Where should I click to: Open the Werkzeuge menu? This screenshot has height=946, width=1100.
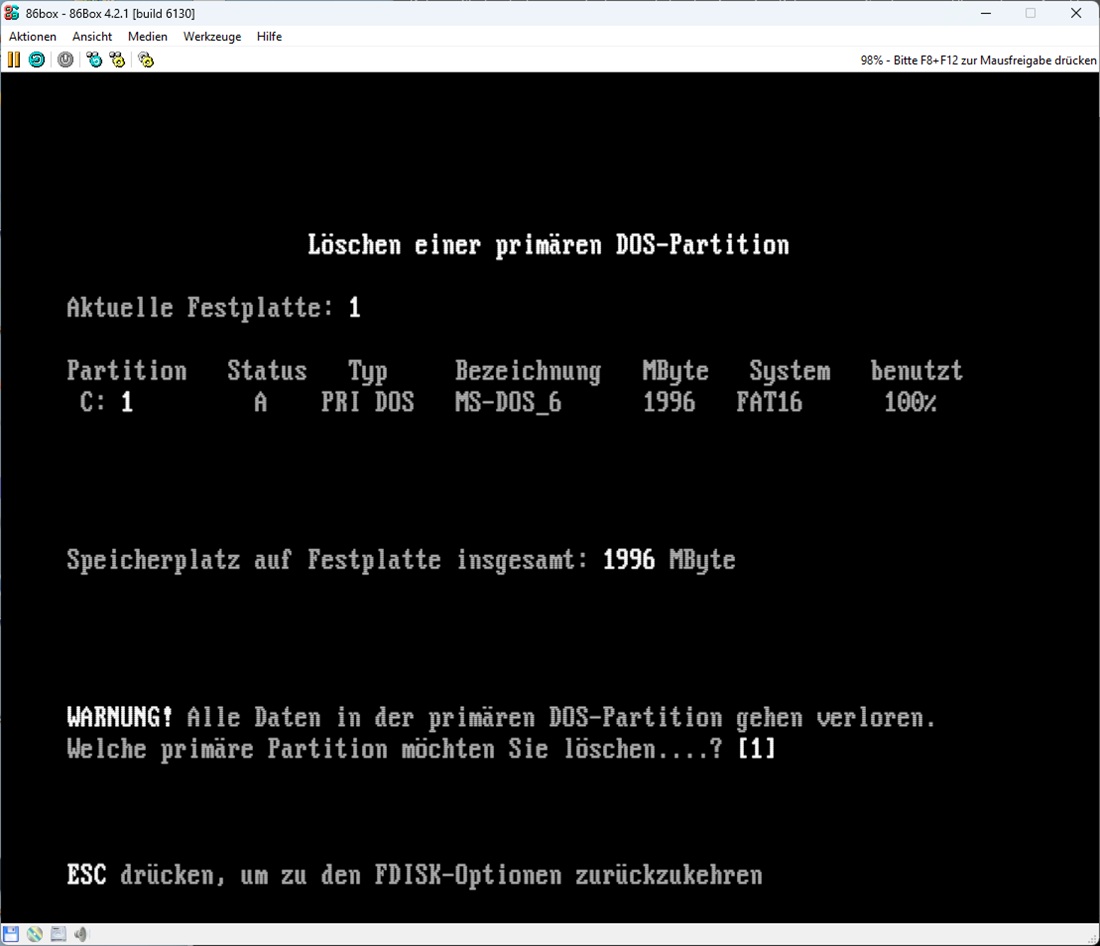click(x=212, y=36)
